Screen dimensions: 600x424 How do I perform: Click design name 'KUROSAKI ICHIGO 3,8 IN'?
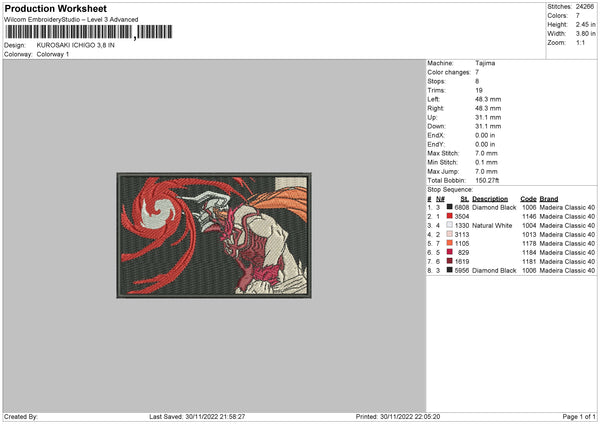[x=75, y=45]
